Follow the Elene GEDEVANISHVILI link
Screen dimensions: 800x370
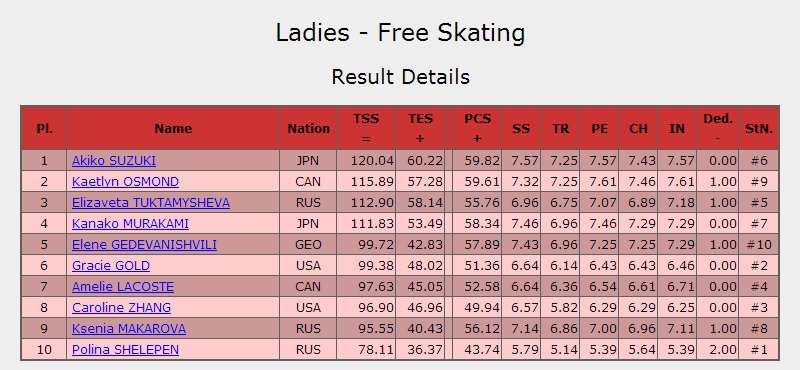click(144, 244)
